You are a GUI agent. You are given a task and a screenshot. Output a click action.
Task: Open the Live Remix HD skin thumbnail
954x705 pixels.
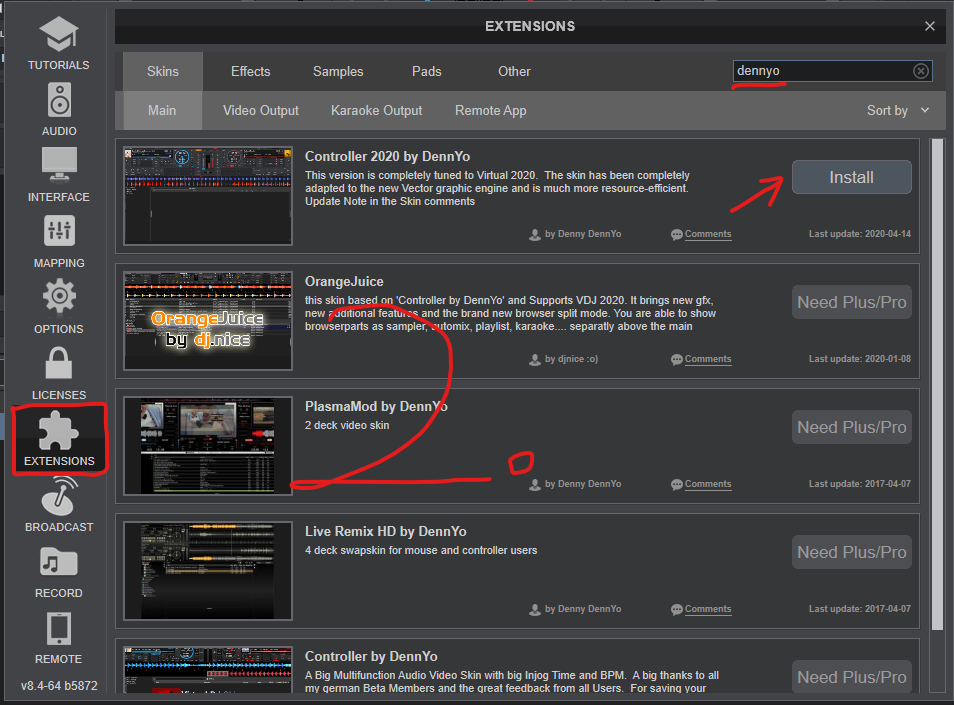point(208,571)
